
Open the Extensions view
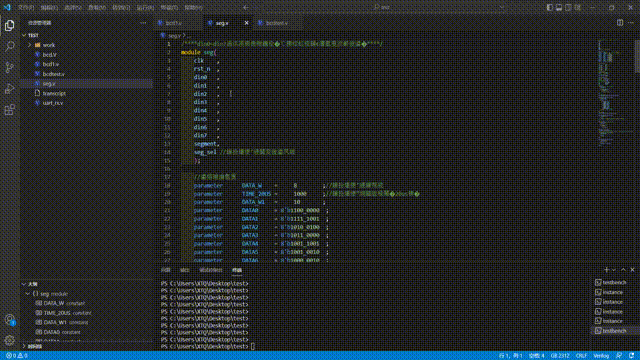coord(9,110)
